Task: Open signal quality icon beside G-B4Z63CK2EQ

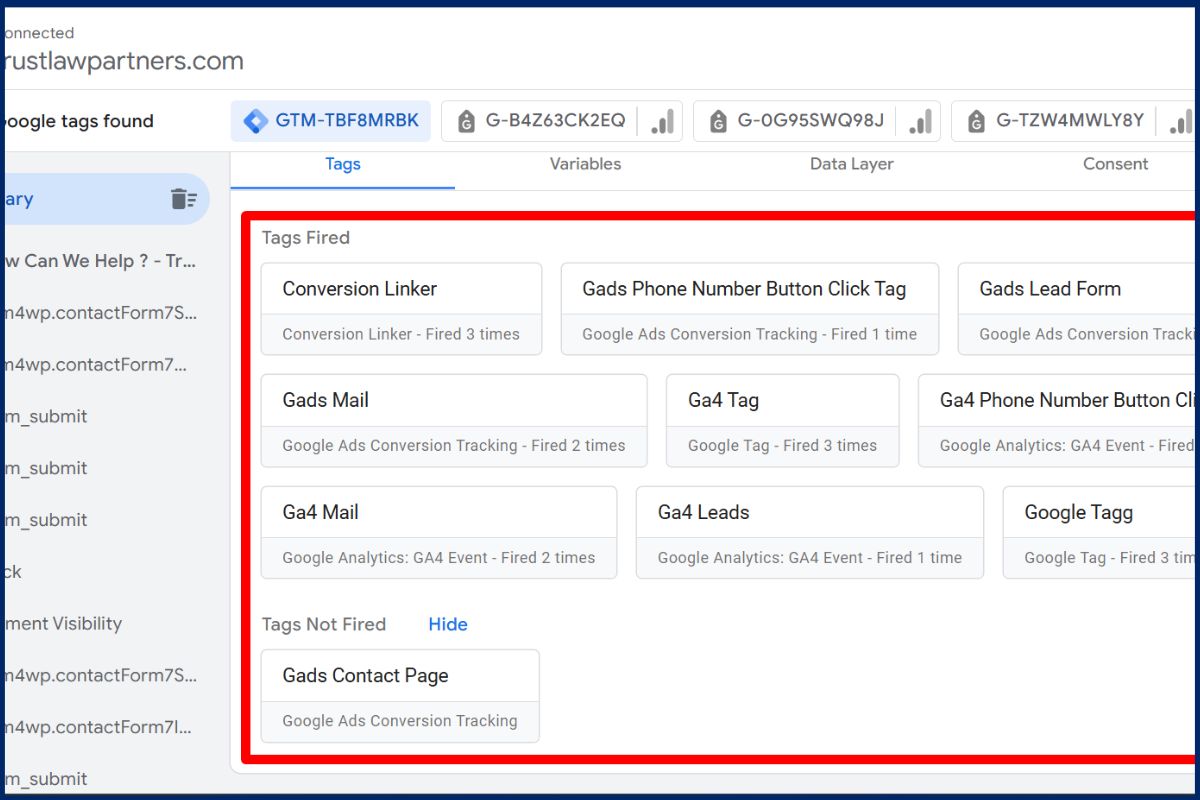Action: (664, 121)
